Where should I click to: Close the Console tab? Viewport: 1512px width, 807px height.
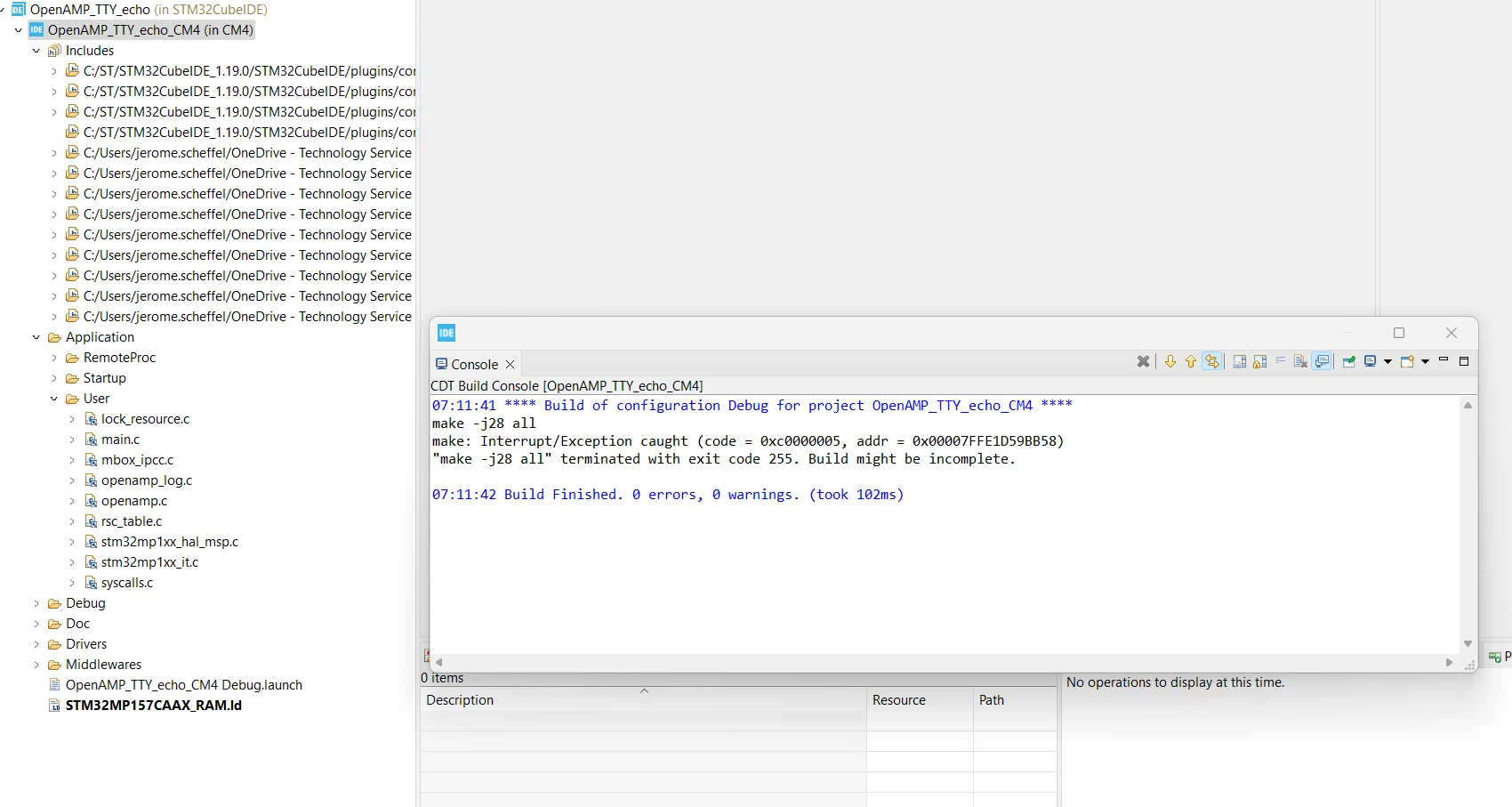[511, 364]
